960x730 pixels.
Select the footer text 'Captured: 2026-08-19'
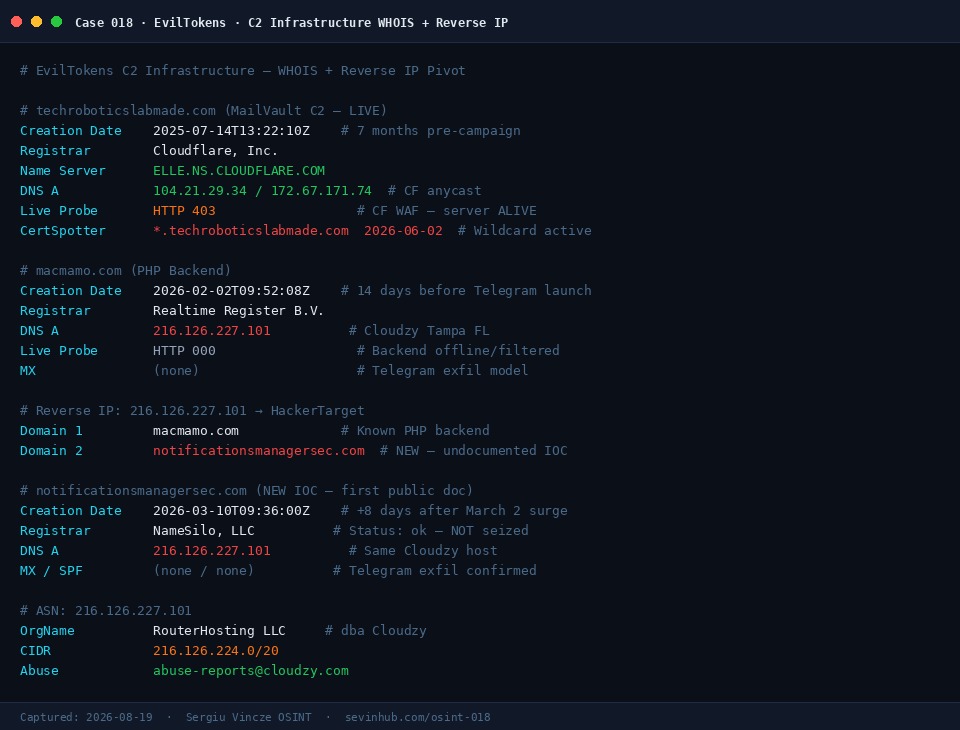click(86, 717)
